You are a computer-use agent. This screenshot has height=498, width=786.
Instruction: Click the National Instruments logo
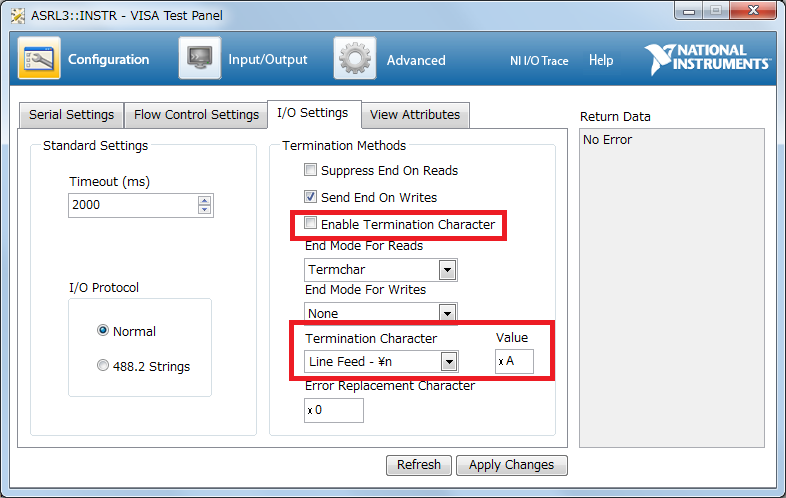707,59
